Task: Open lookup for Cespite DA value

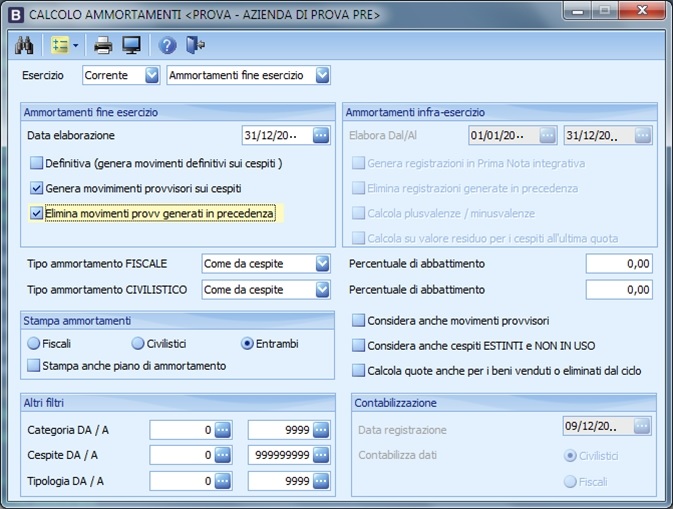Action: 223,455
